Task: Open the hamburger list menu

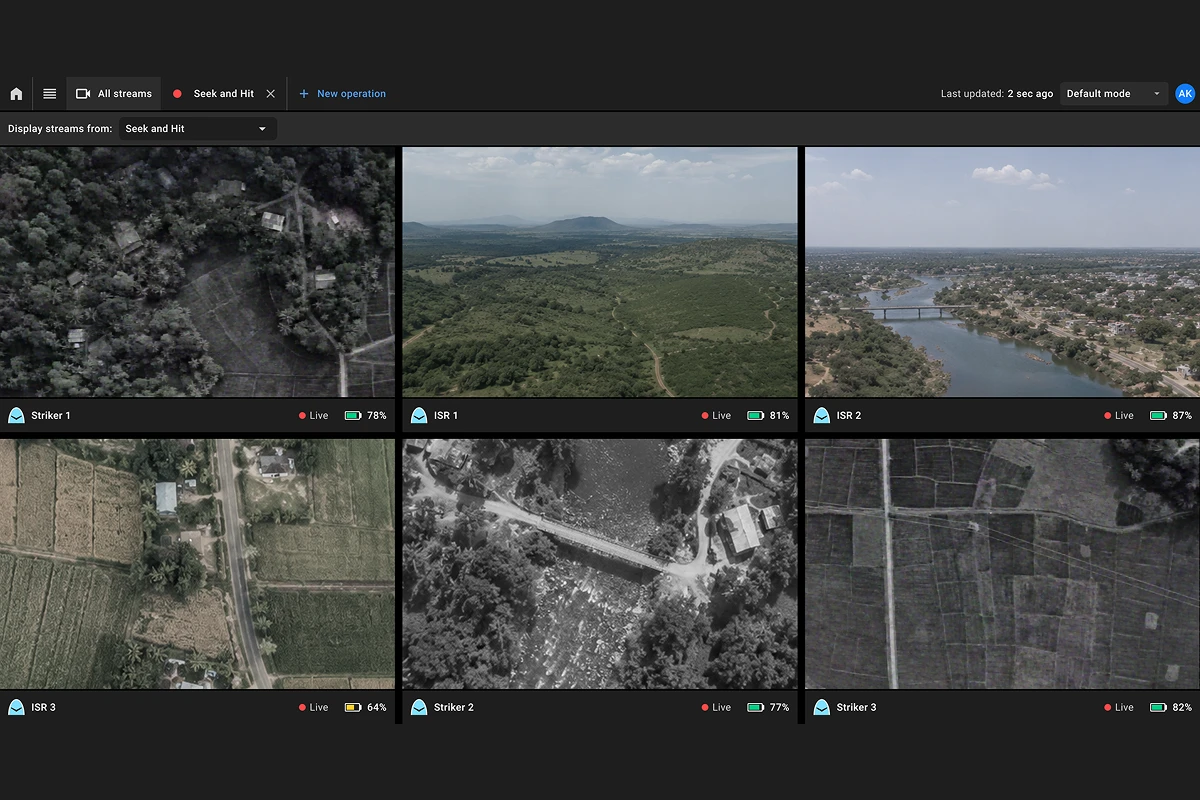Action: 49,94
